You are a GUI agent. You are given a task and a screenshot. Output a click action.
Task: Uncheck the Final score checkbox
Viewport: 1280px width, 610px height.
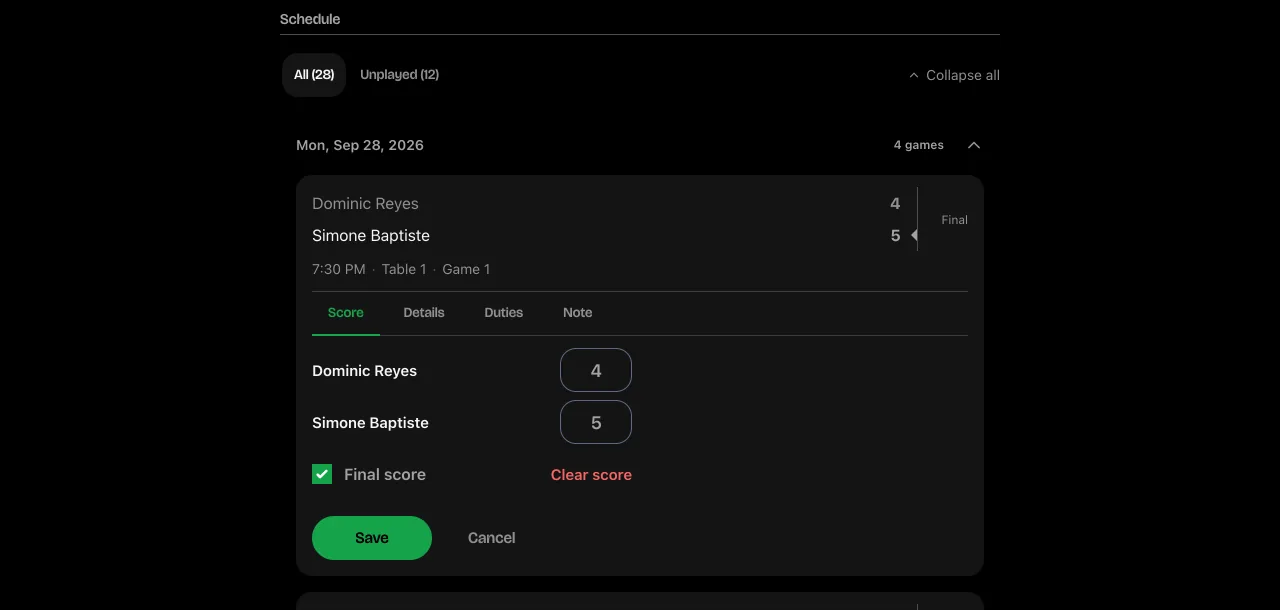322,474
